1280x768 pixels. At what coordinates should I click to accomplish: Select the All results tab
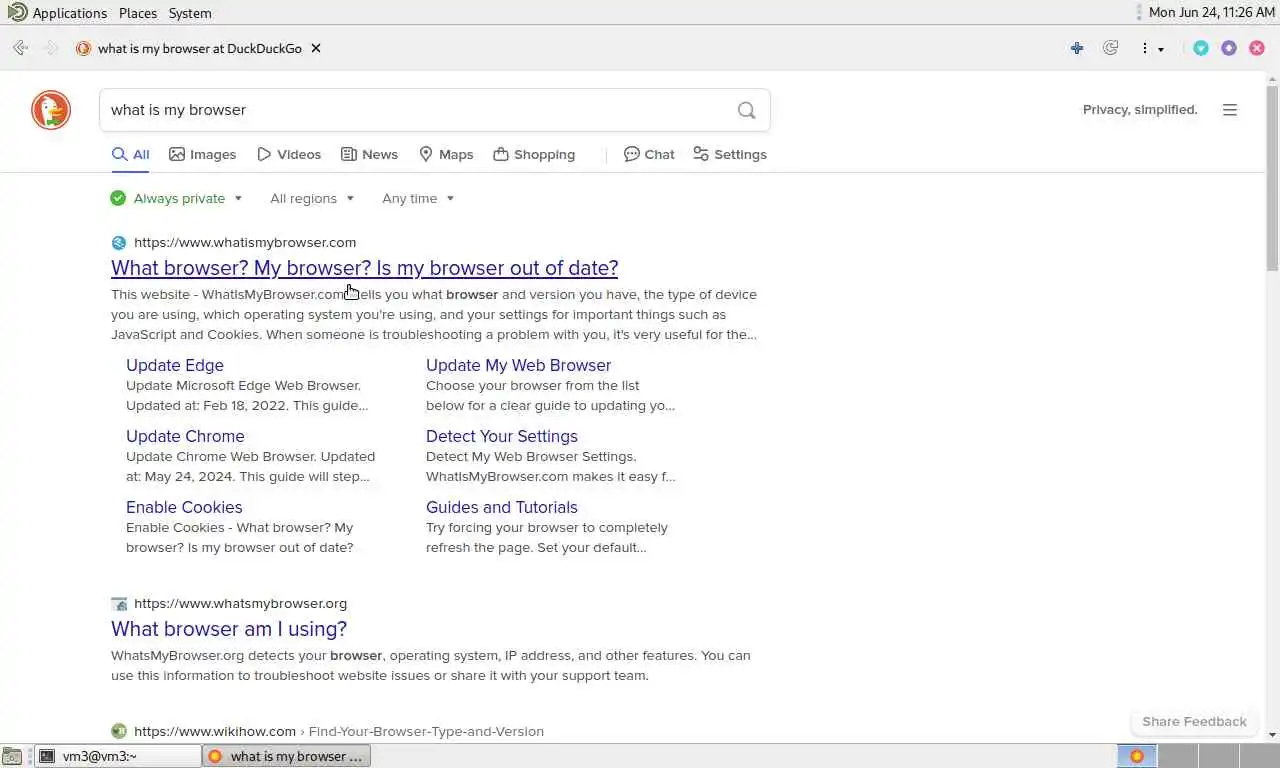(x=131, y=154)
